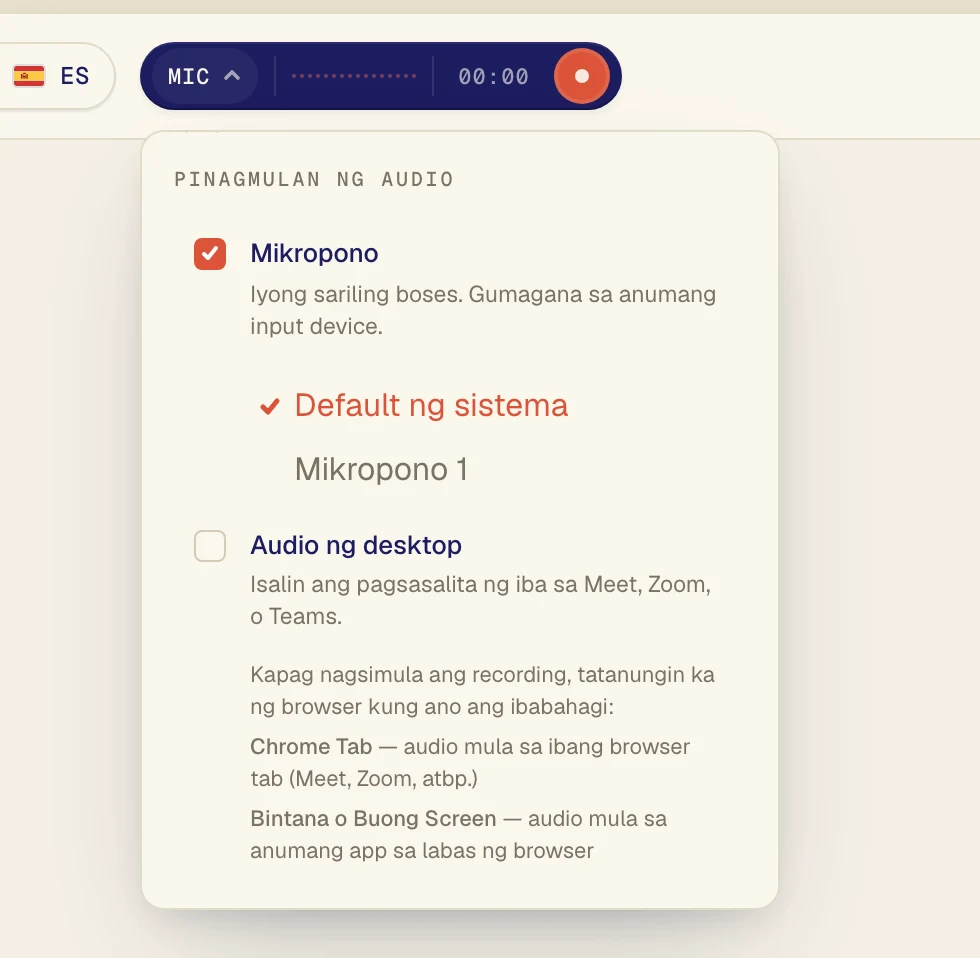Image resolution: width=980 pixels, height=958 pixels.
Task: Click the Spanish flag icon
Action: coord(29,76)
